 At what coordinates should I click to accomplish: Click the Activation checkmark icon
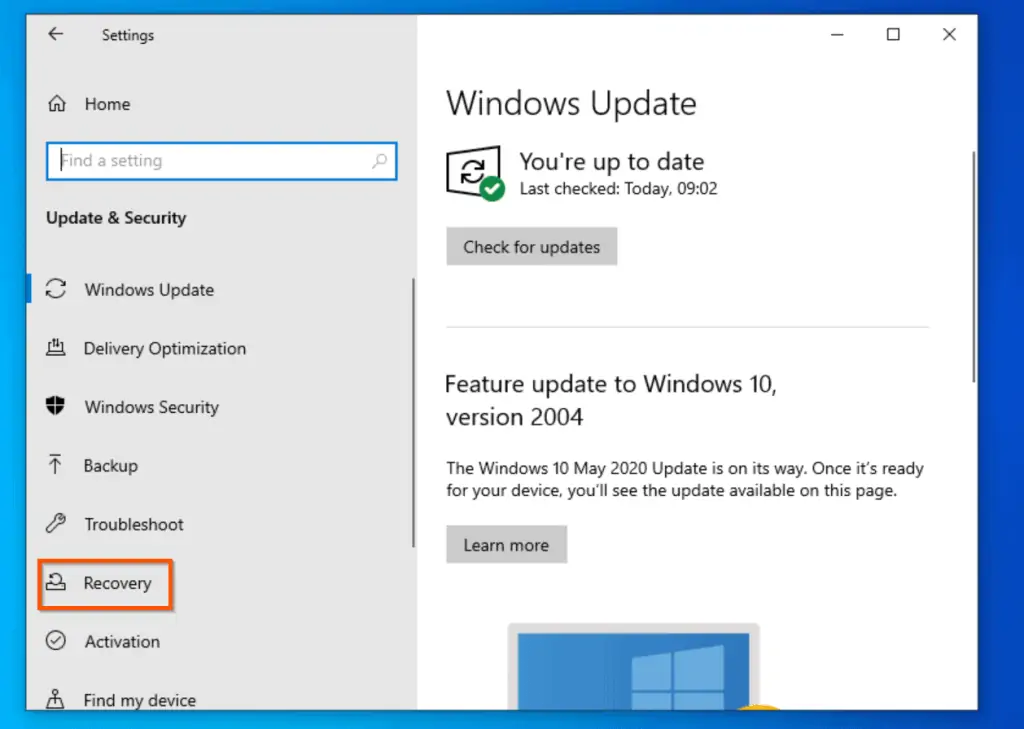pyautogui.click(x=57, y=641)
